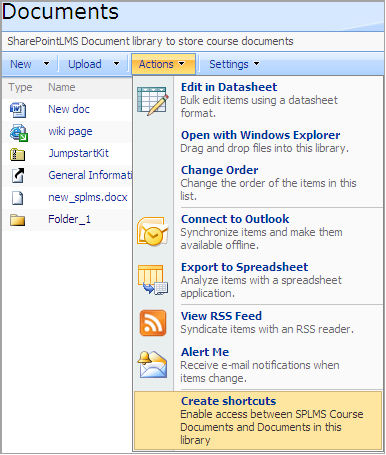Screen dimensions: 386x455
Task: Open the General Information shortcut link
Action: pos(90,175)
